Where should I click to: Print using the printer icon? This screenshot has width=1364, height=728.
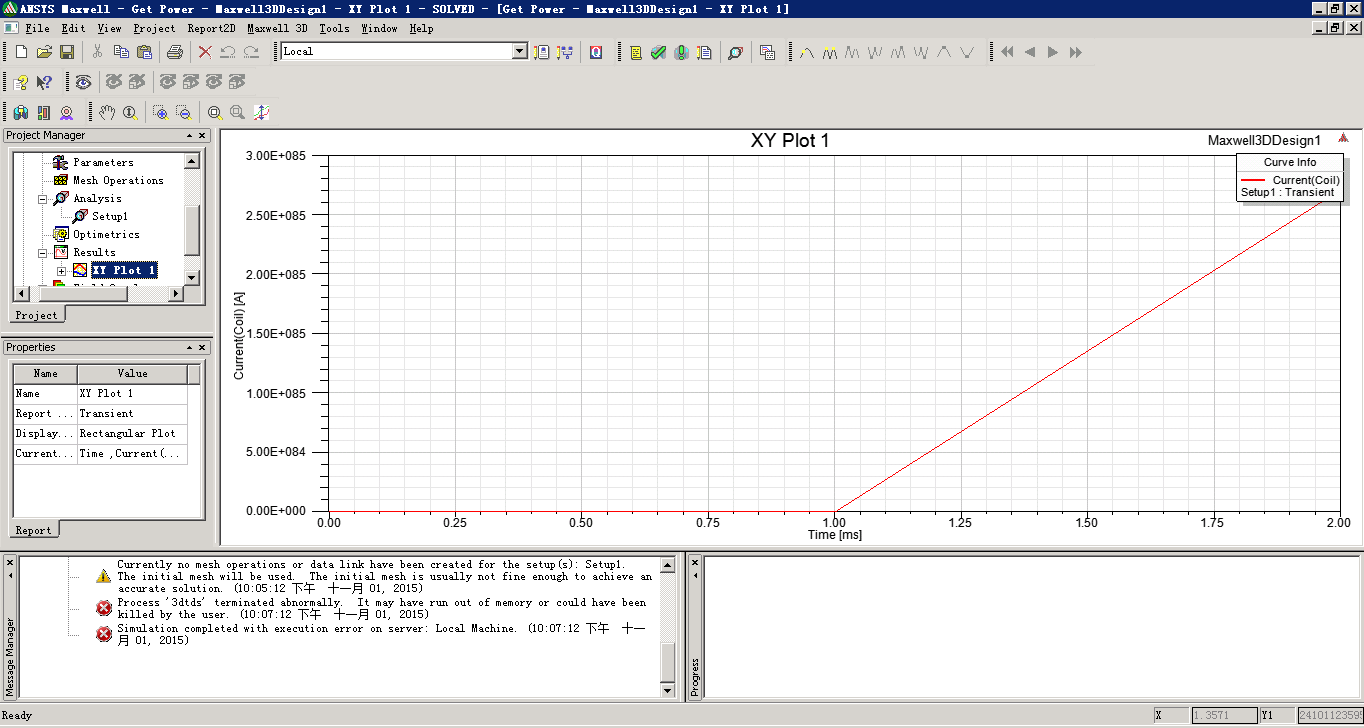175,52
